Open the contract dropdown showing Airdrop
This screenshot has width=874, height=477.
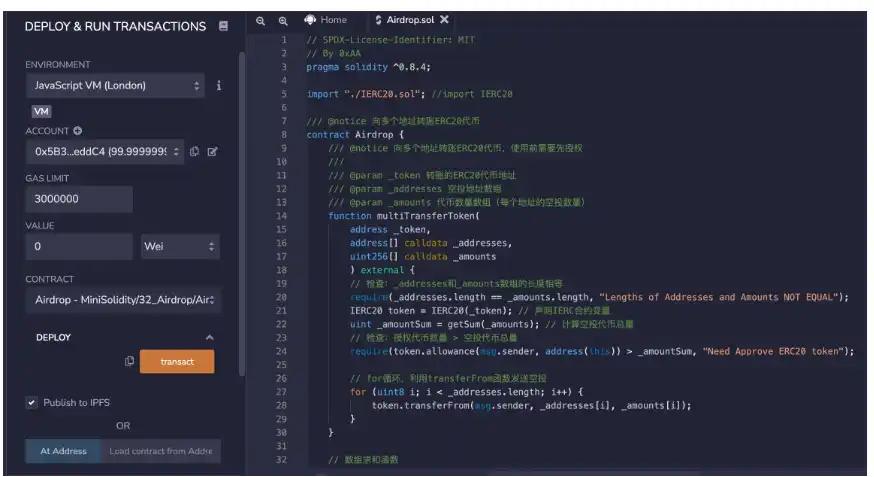tap(123, 300)
